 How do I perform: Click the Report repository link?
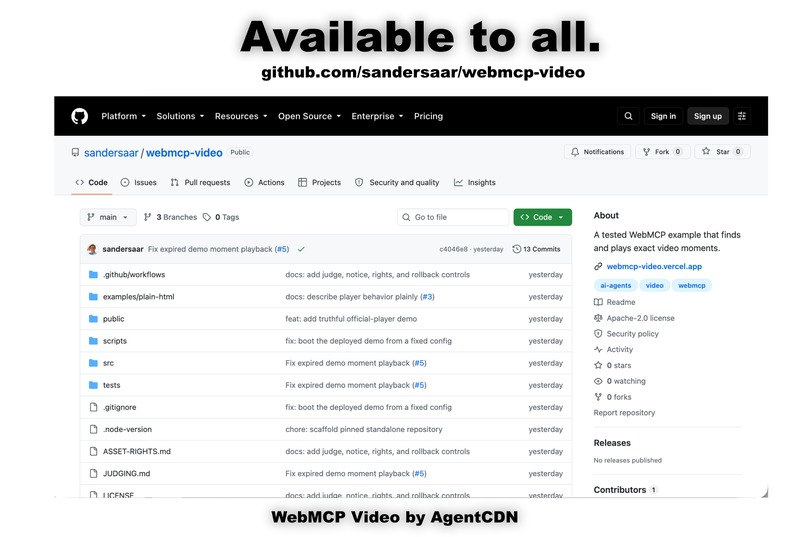tap(624, 413)
